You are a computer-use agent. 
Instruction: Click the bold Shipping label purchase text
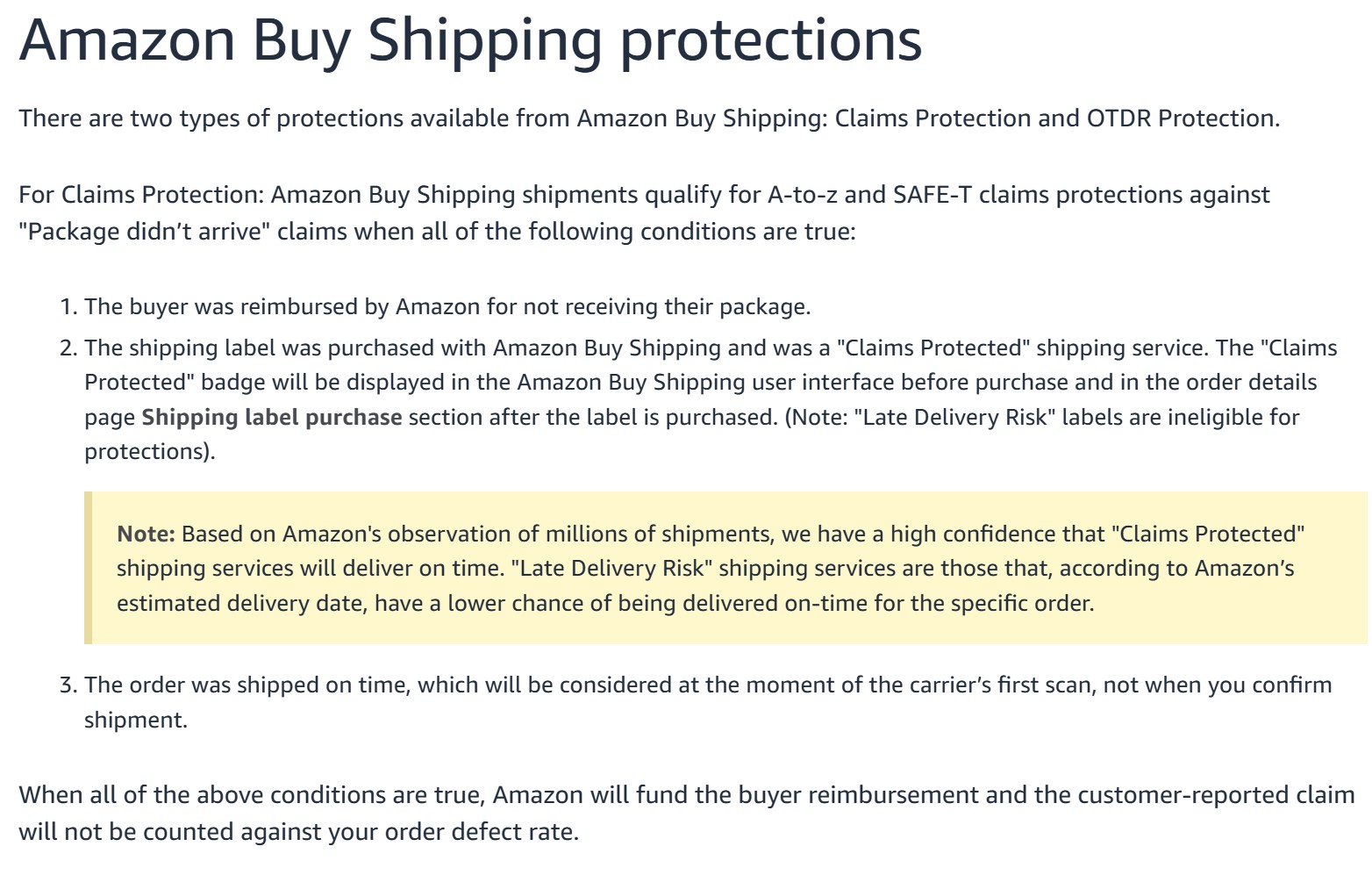pos(272,417)
